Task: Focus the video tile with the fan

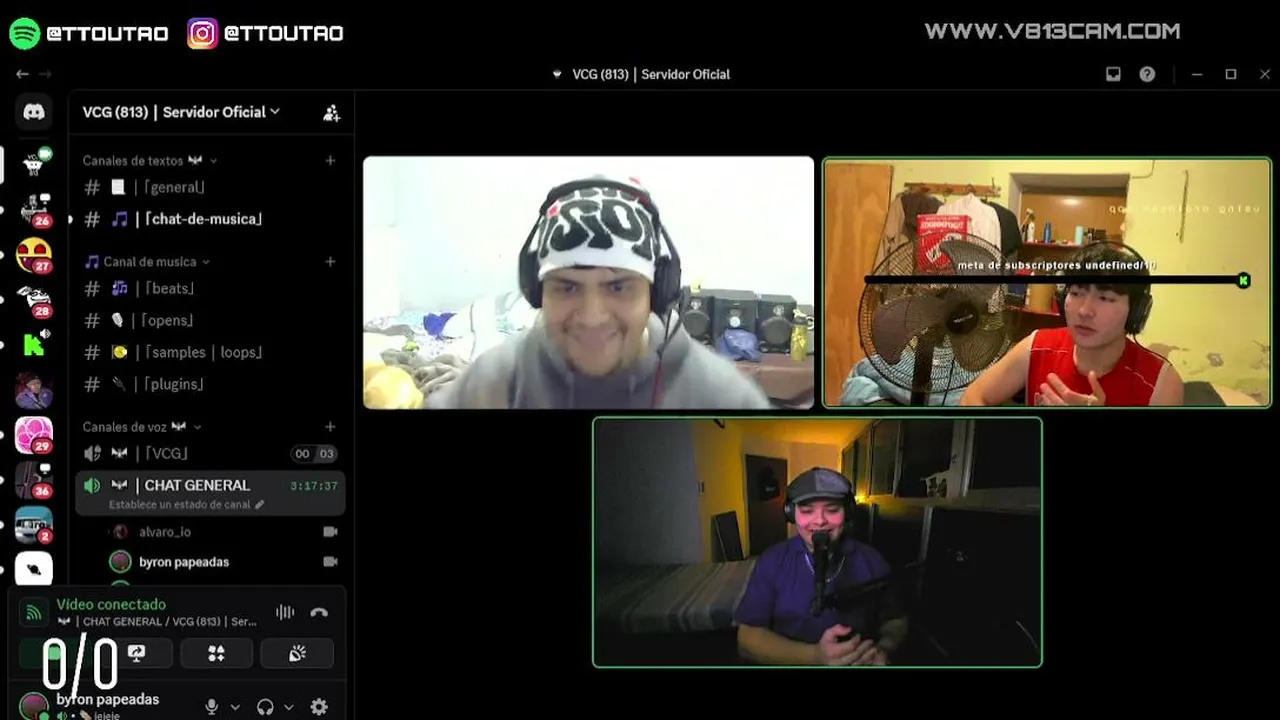Action: 1046,282
